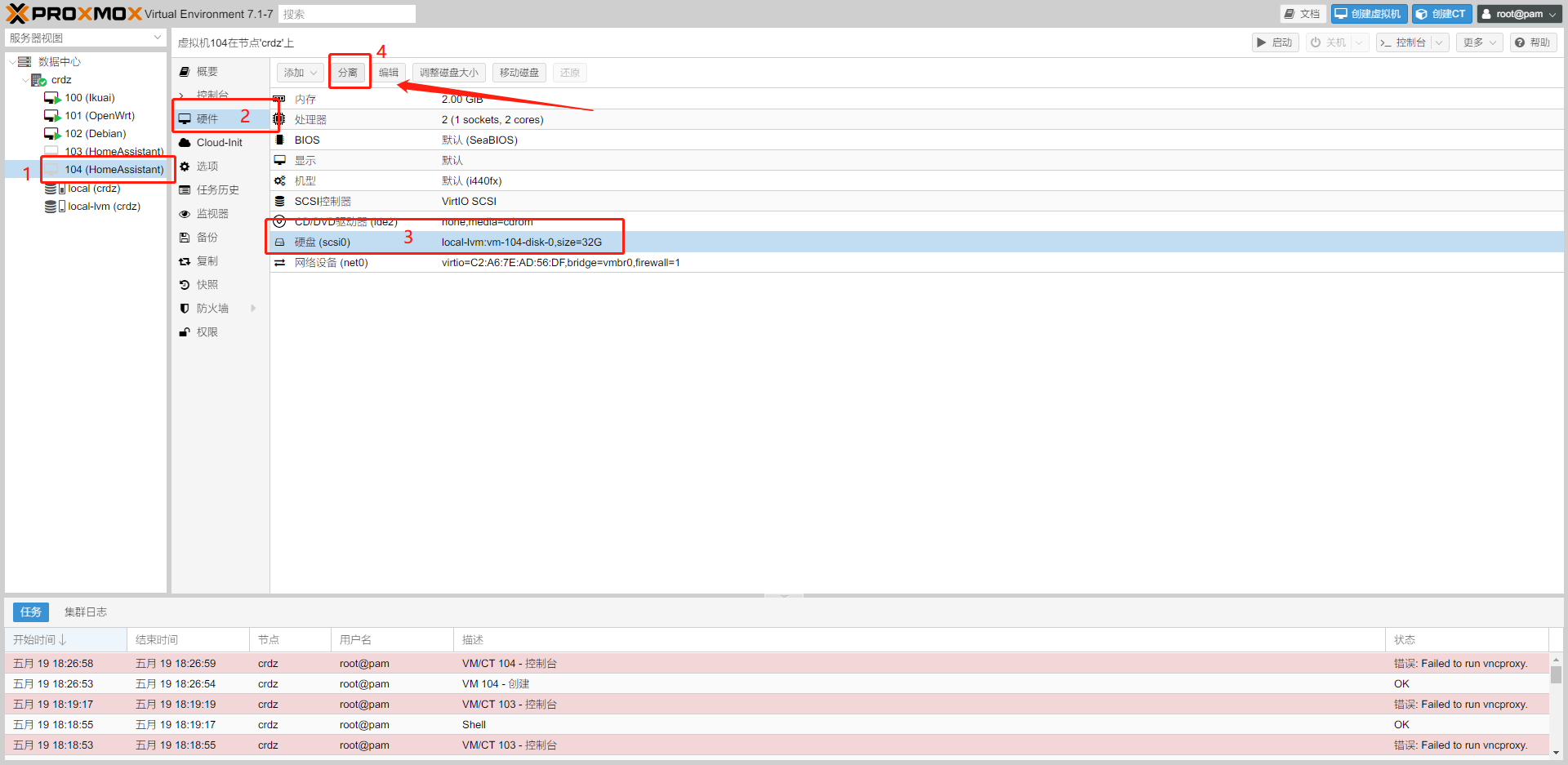Open the Monitor (监视器) panel

pos(212,214)
